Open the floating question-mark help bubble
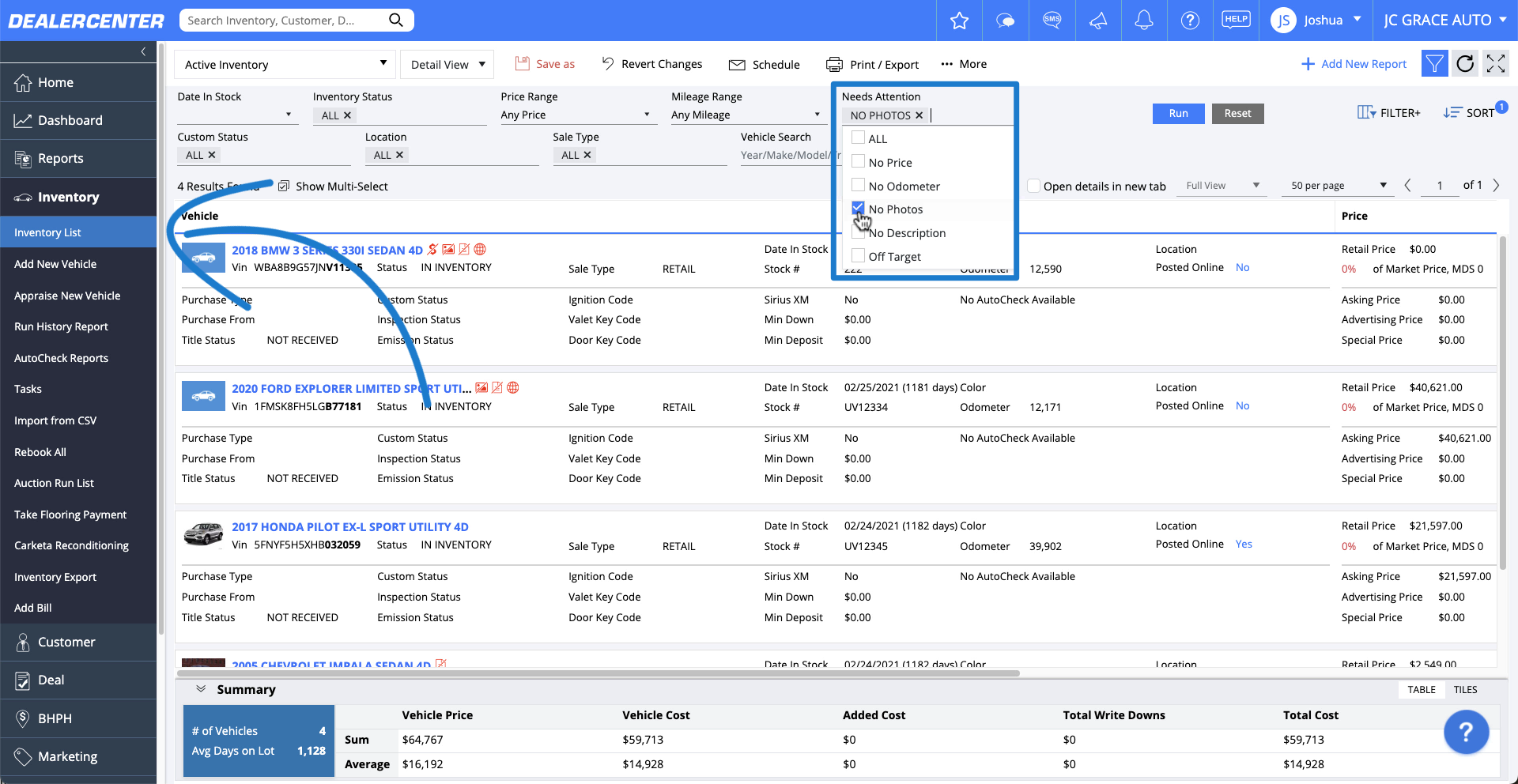The image size is (1518, 784). pyautogui.click(x=1467, y=732)
